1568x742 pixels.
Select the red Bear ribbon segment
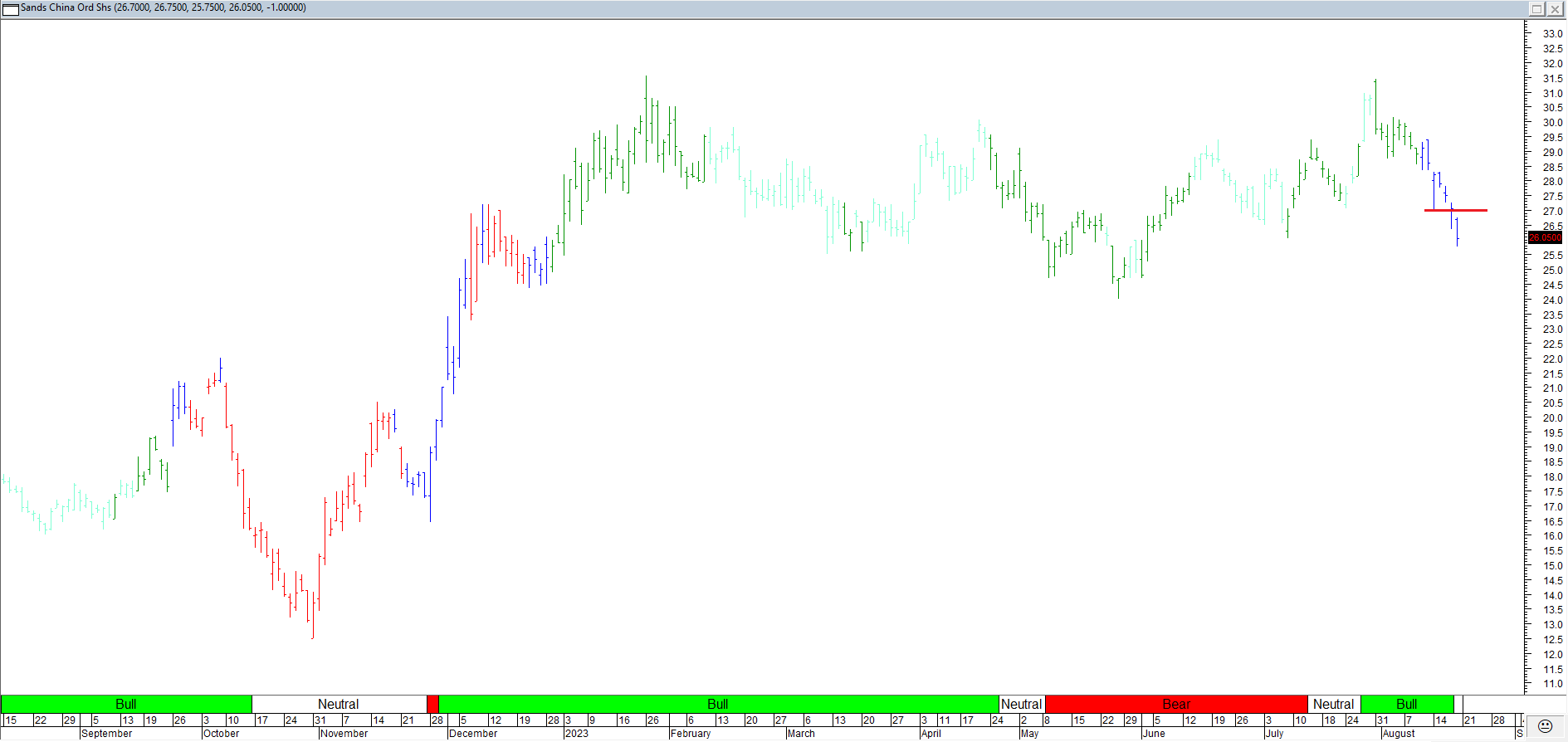tap(1176, 704)
